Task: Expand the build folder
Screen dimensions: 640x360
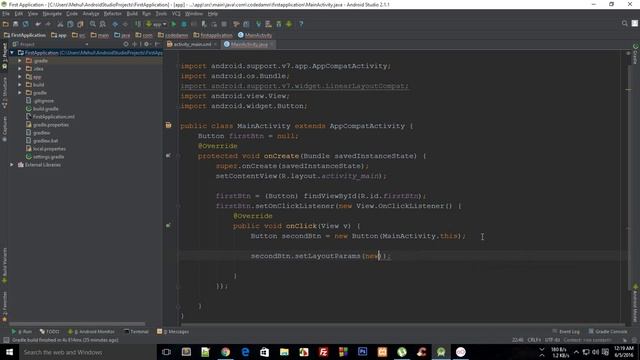Action: (20, 84)
